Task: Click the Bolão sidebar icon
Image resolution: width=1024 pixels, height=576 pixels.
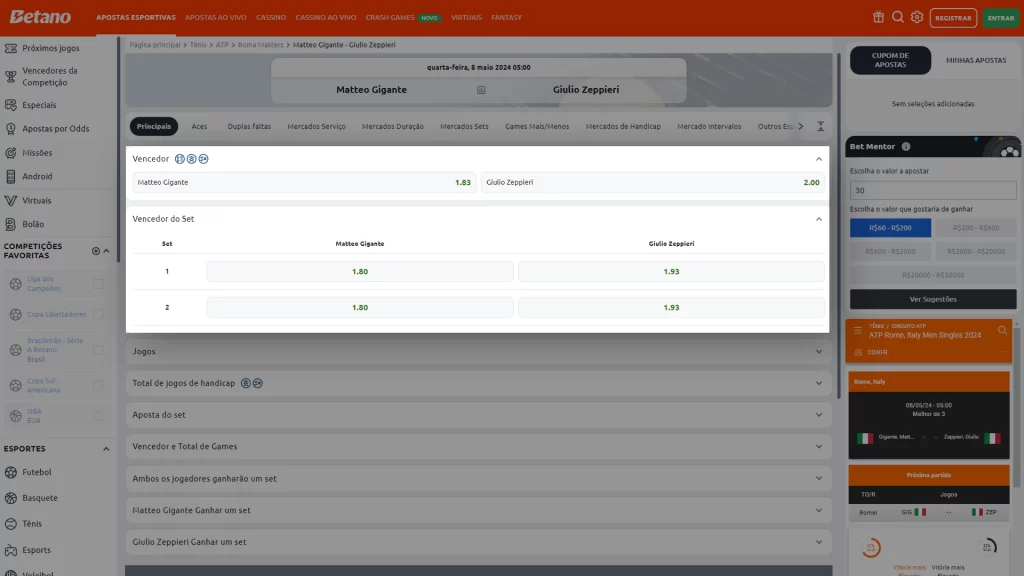Action: pyautogui.click(x=10, y=224)
